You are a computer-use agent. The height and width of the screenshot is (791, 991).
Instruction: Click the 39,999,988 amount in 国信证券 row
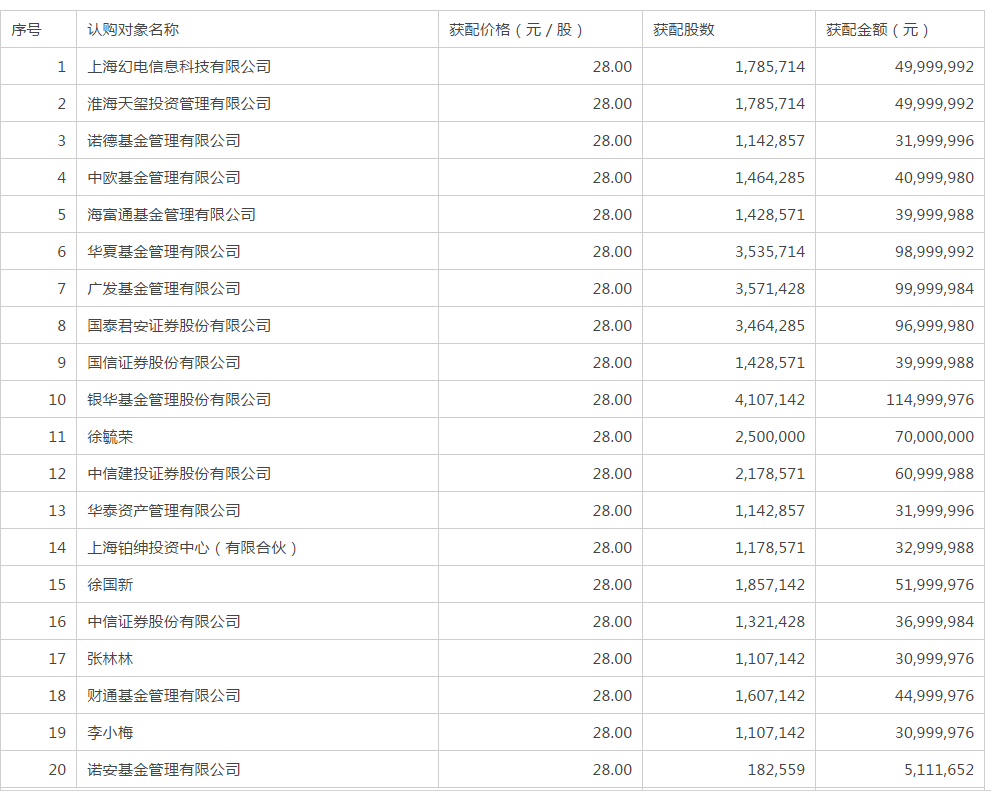click(x=934, y=363)
